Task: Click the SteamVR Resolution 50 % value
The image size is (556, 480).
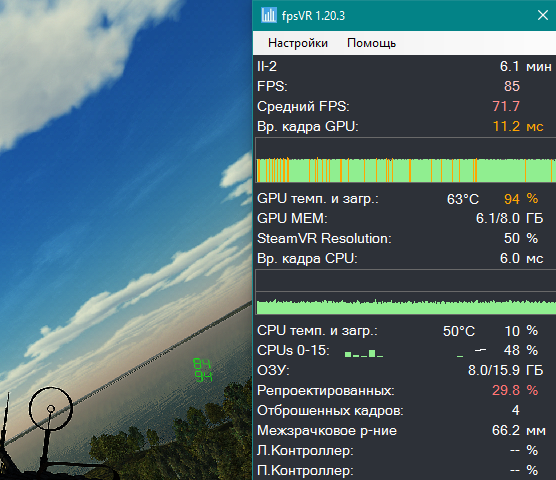Action: (521, 238)
